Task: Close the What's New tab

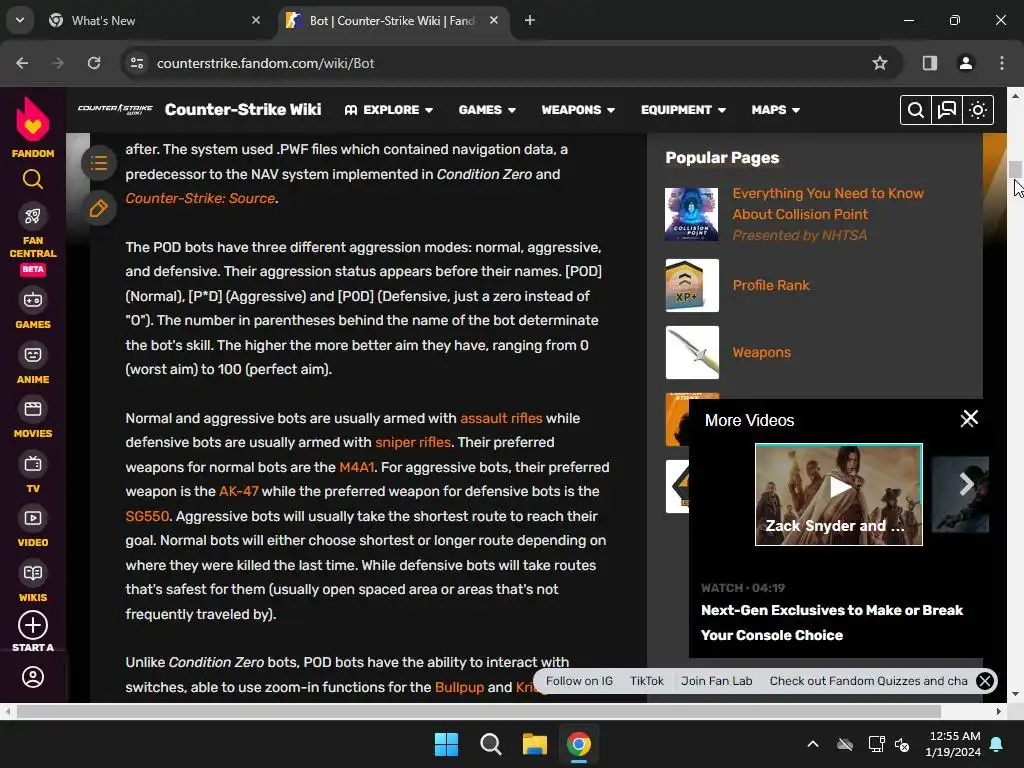Action: (x=256, y=20)
